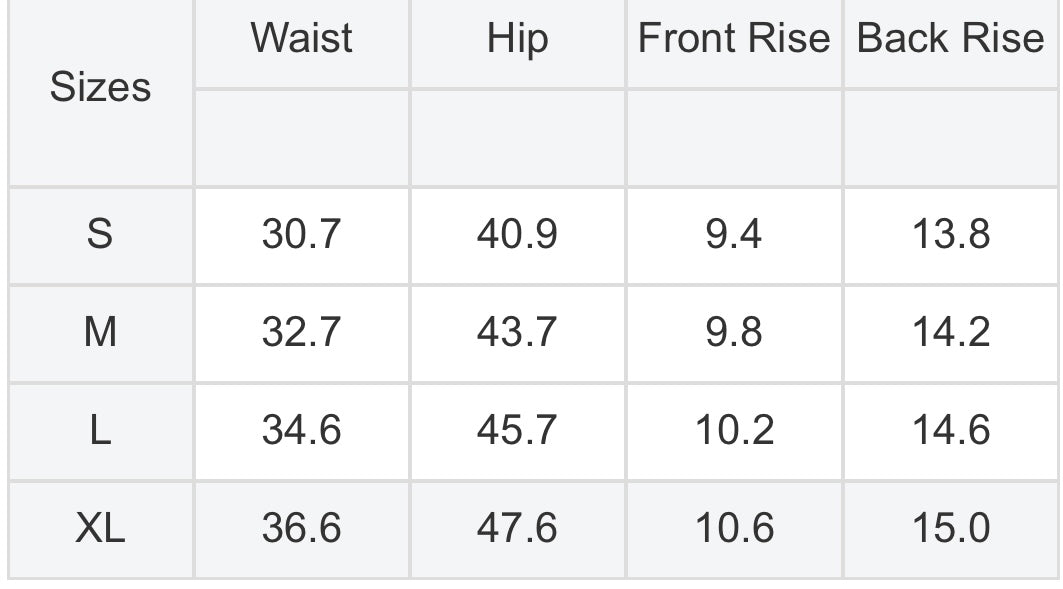Click the hip value 43.7
Viewport: 1063px width, 589px height.
517,332
